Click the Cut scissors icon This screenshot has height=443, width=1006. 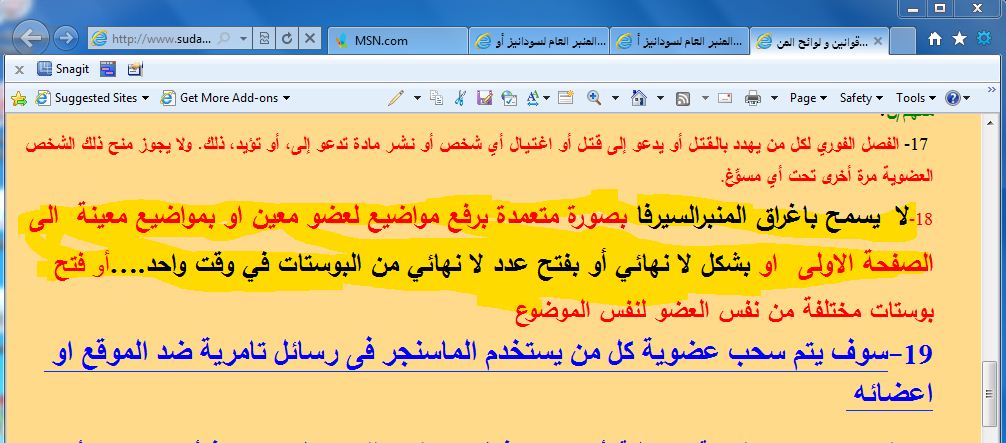pos(459,98)
